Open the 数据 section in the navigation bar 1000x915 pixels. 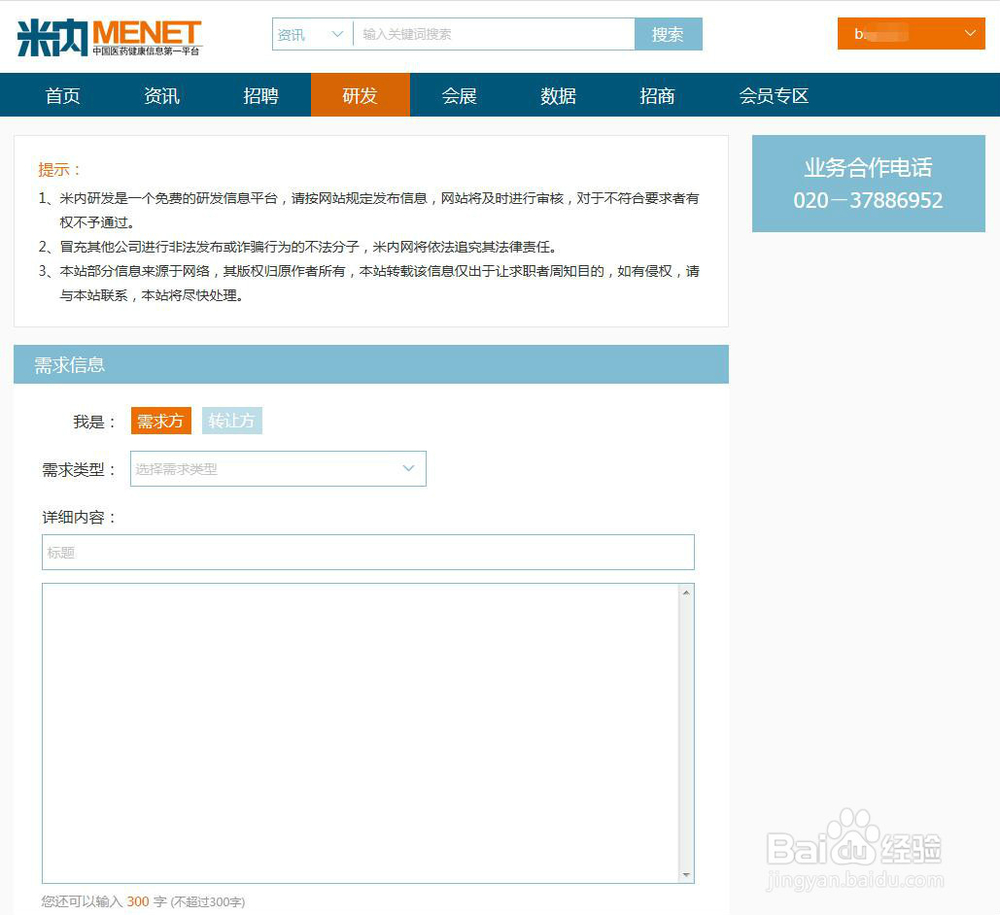(557, 95)
